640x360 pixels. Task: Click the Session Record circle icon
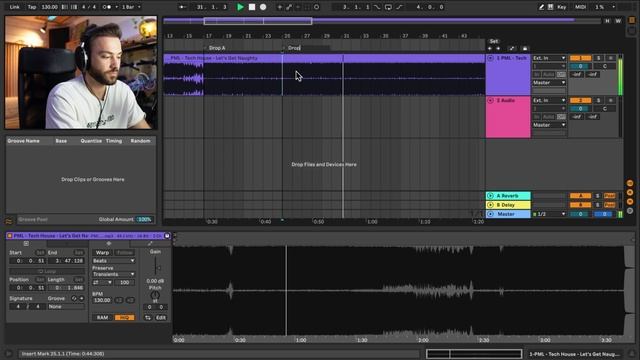(316, 7)
